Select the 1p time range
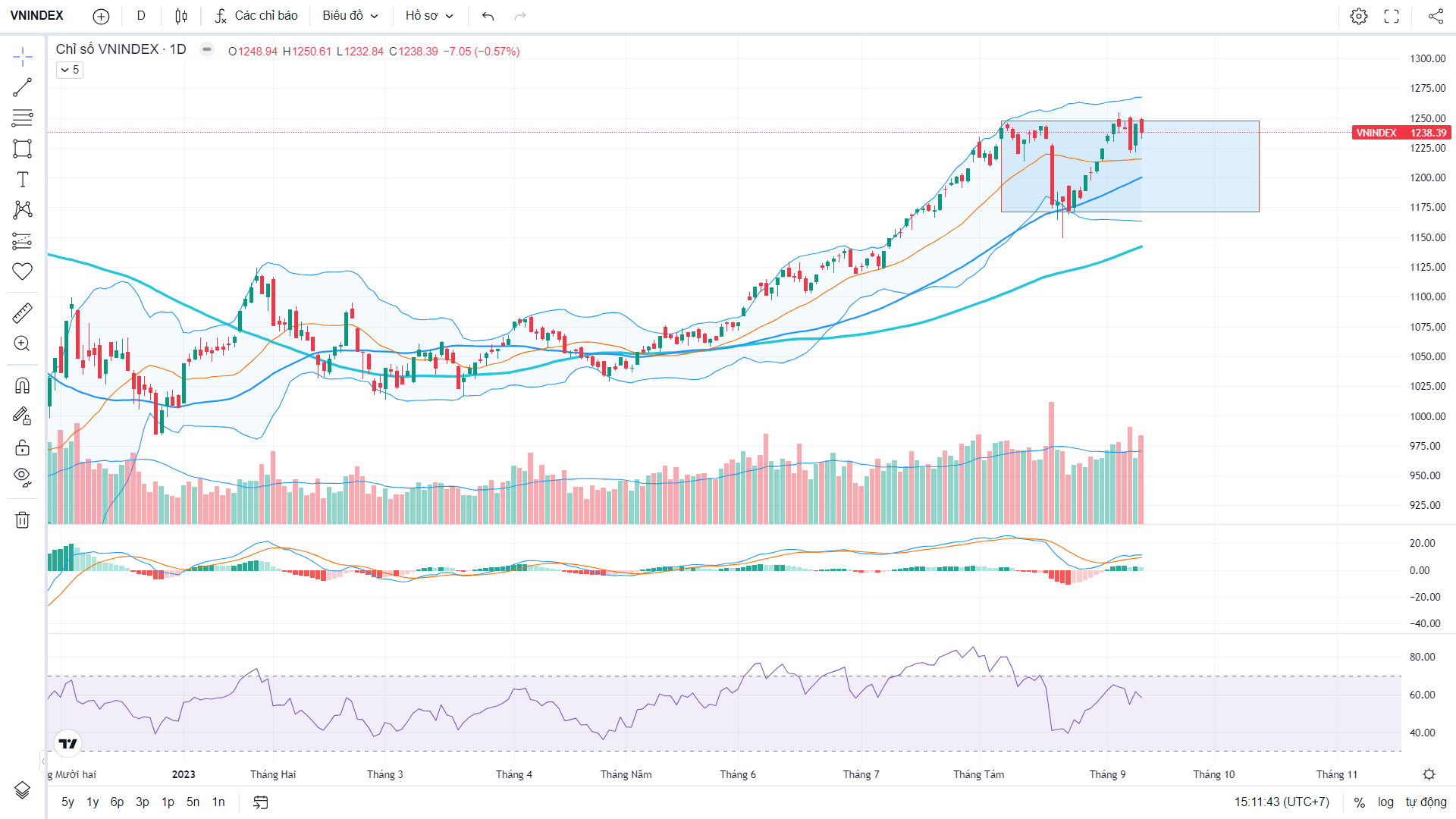The image size is (1456, 819). pyautogui.click(x=168, y=802)
